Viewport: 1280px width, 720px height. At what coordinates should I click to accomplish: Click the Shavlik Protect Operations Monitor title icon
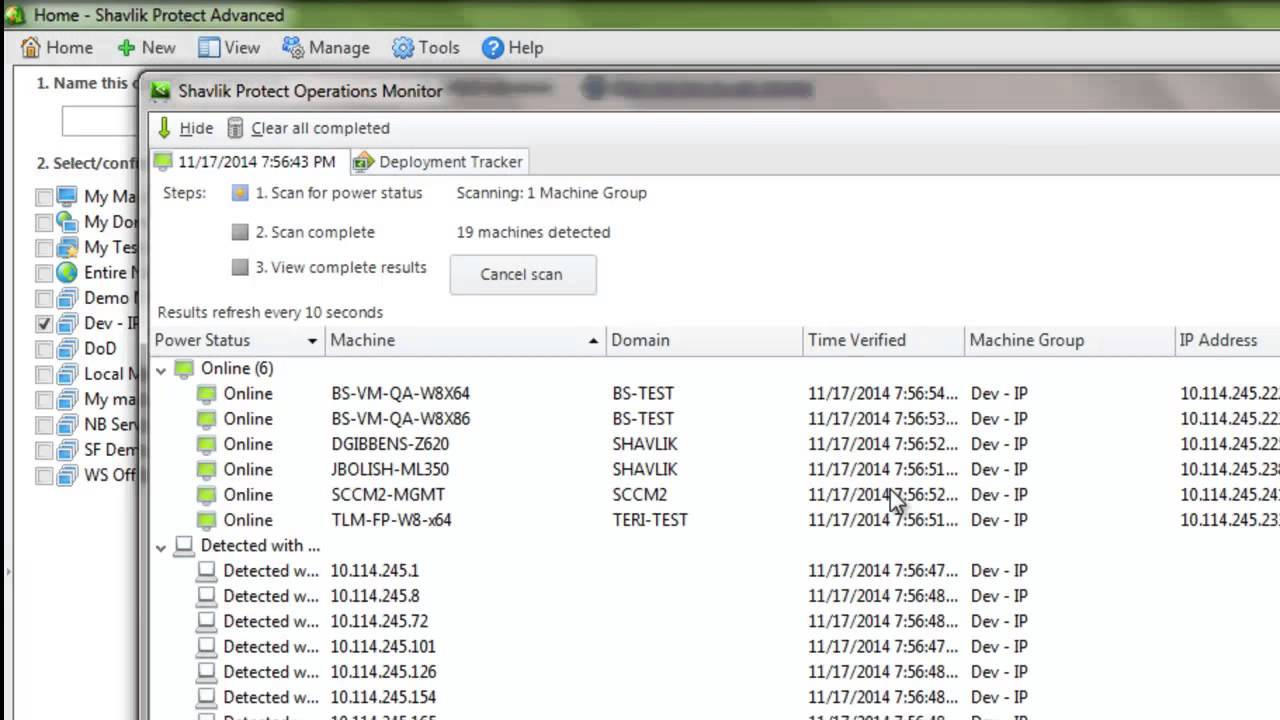click(161, 91)
